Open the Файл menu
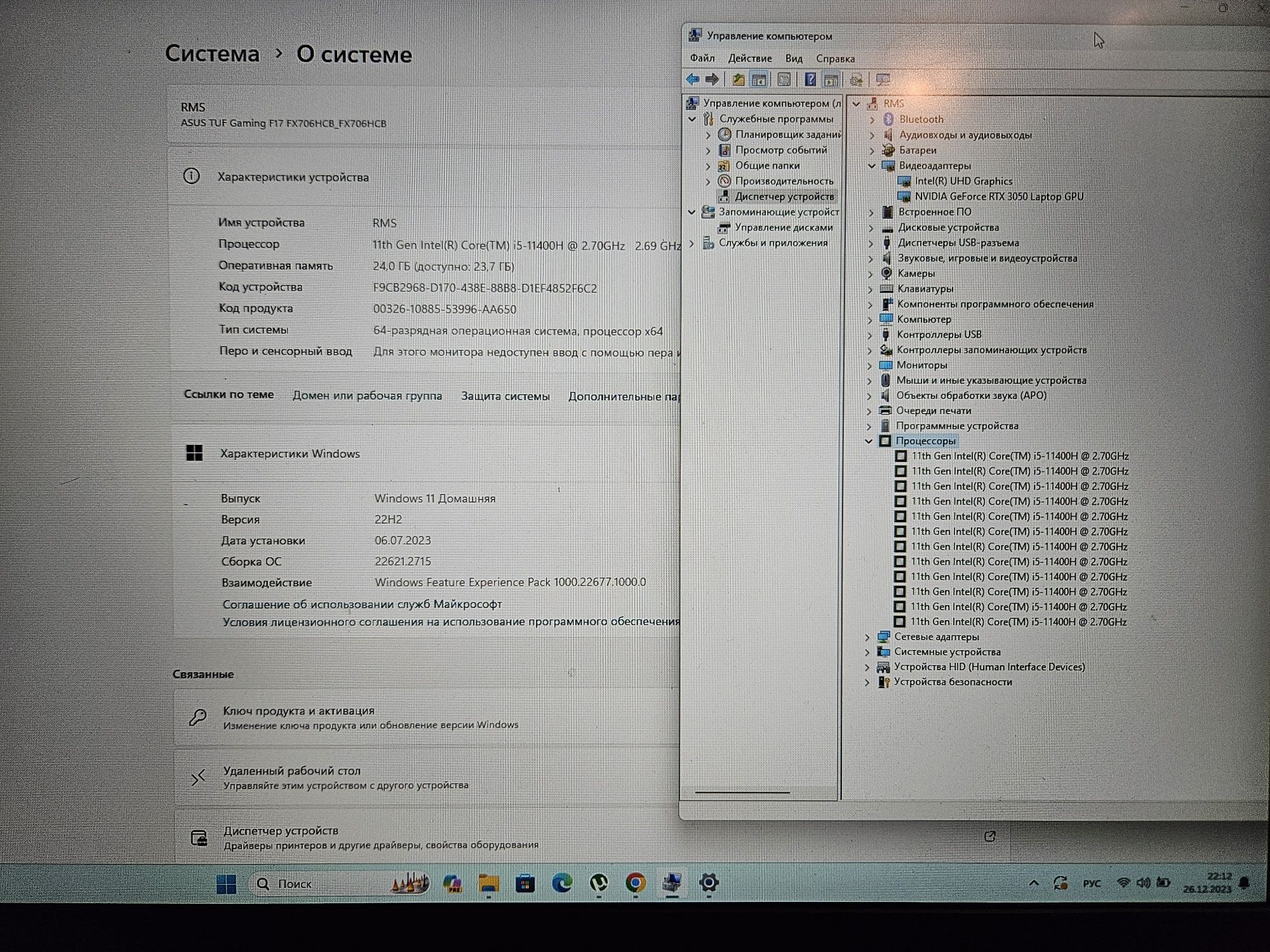The width and height of the screenshot is (1270, 952). point(702,58)
